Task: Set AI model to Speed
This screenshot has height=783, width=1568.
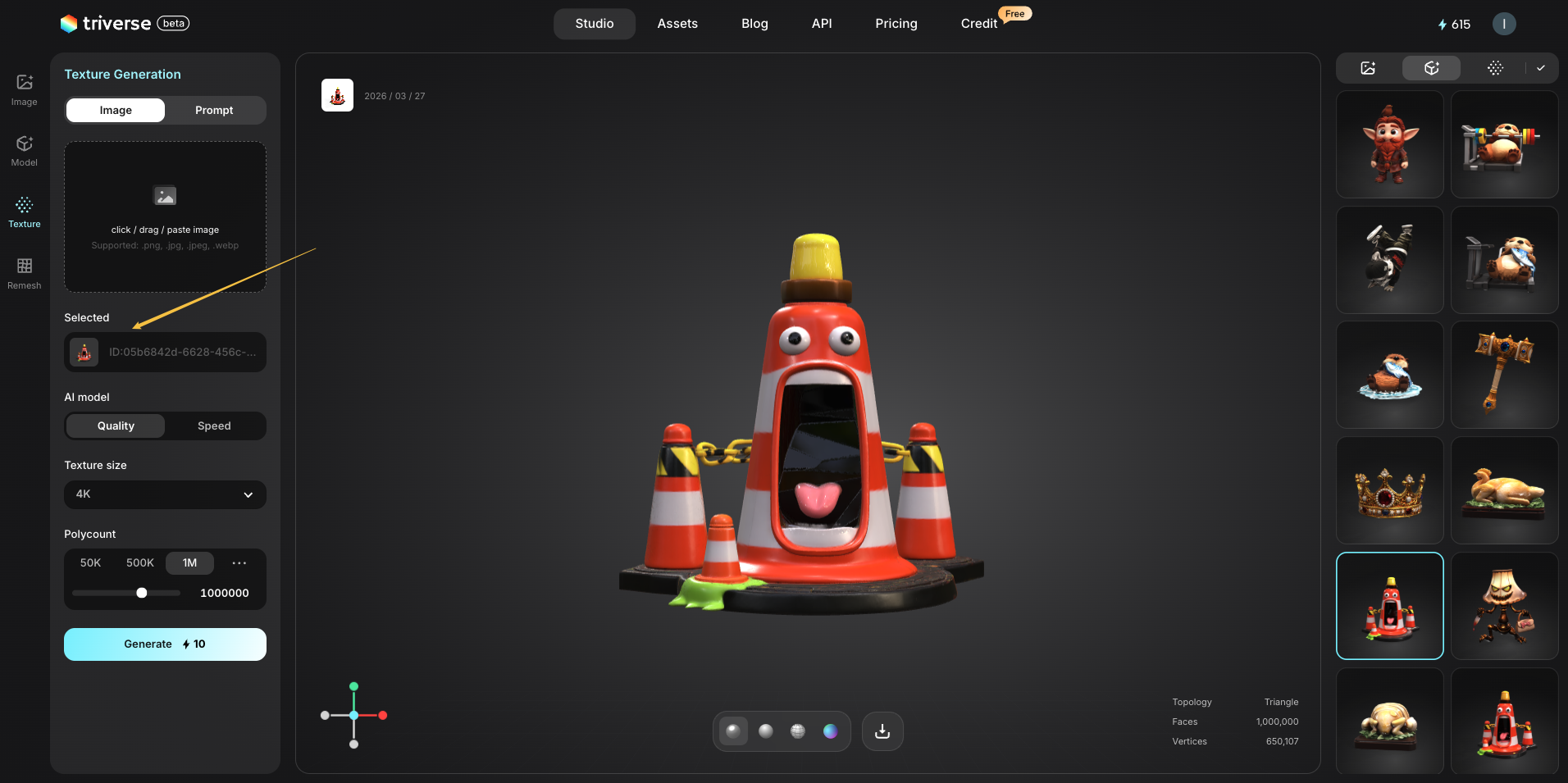Action: (214, 426)
